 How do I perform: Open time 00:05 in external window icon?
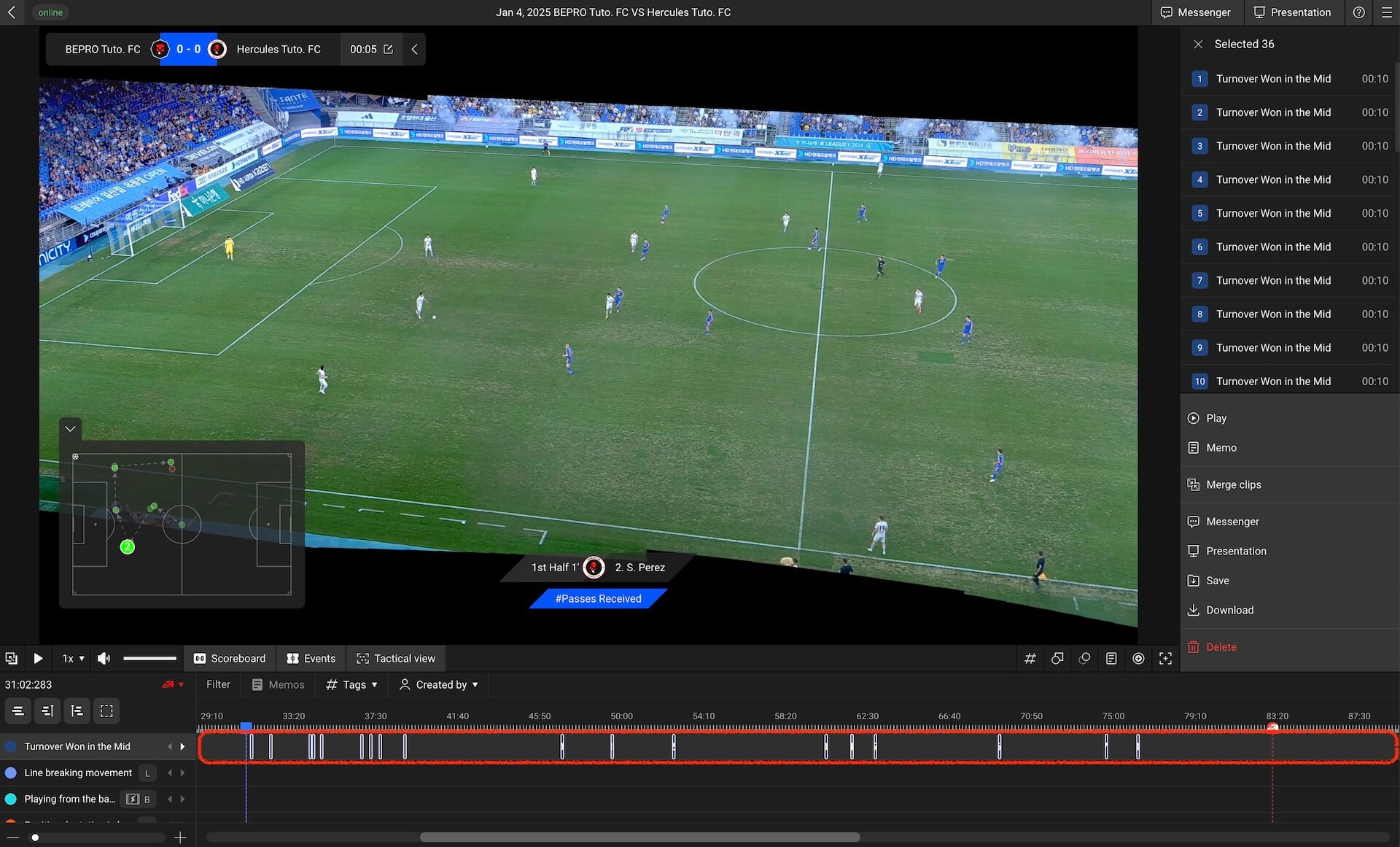389,49
